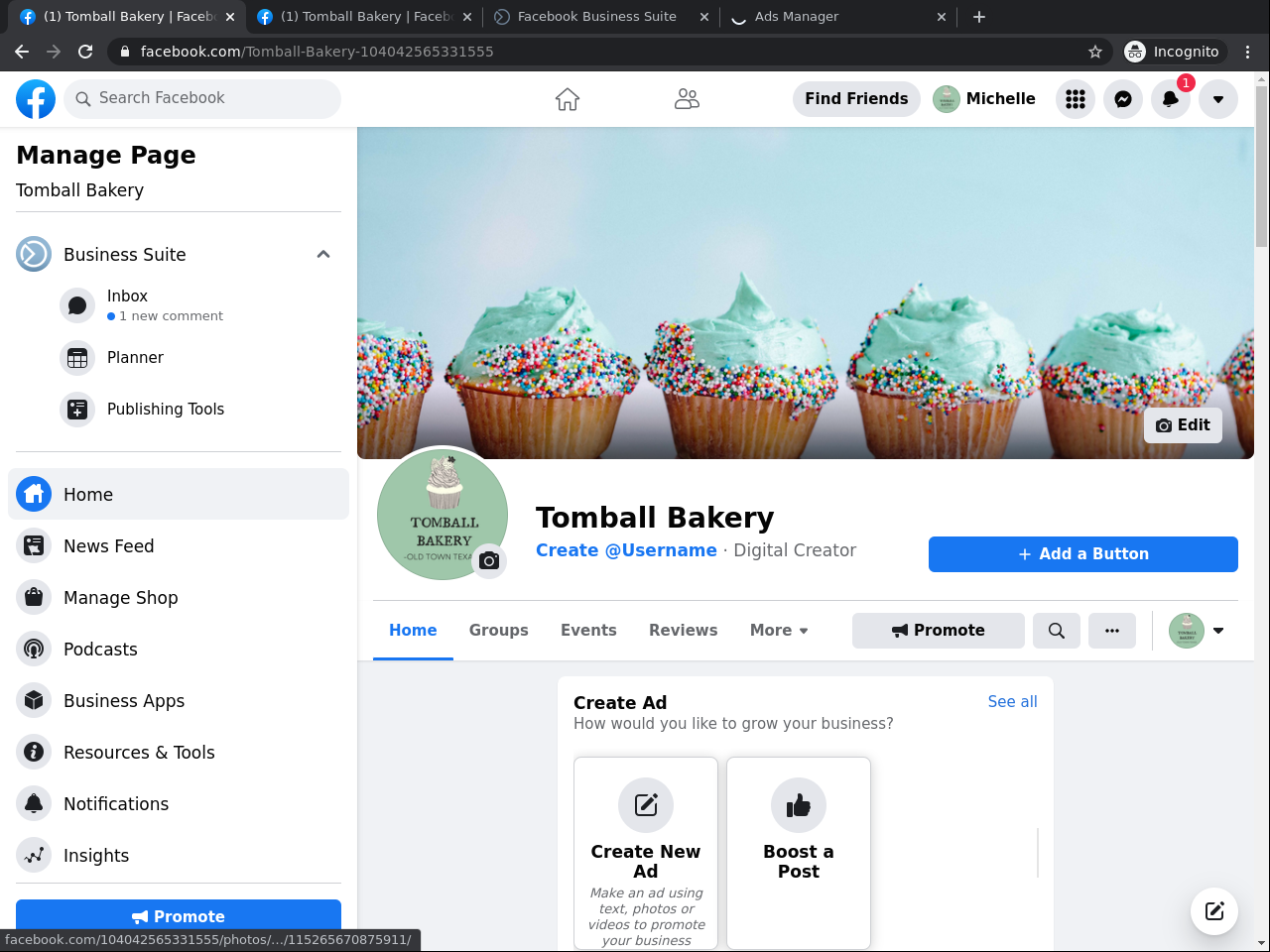
Task: Select the Create New Ad card
Action: point(646,854)
